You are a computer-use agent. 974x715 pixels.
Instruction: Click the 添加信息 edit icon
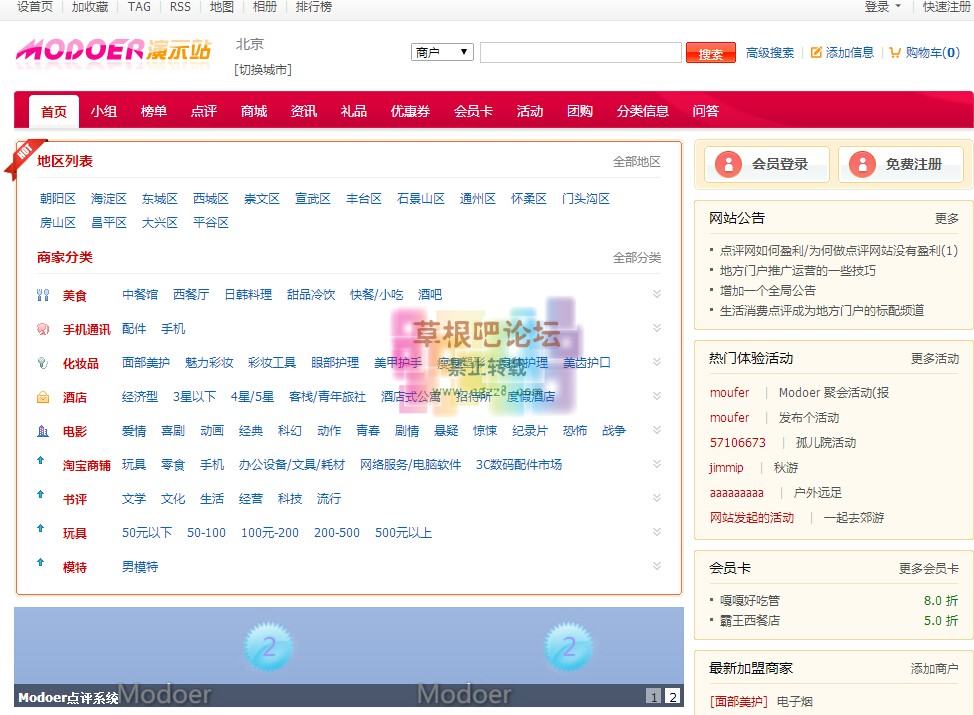point(816,53)
